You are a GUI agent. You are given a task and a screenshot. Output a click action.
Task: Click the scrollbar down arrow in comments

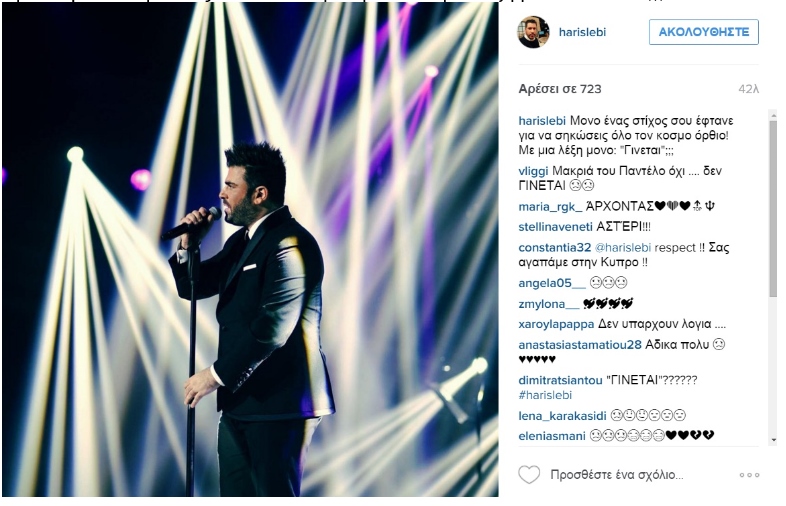point(772,440)
